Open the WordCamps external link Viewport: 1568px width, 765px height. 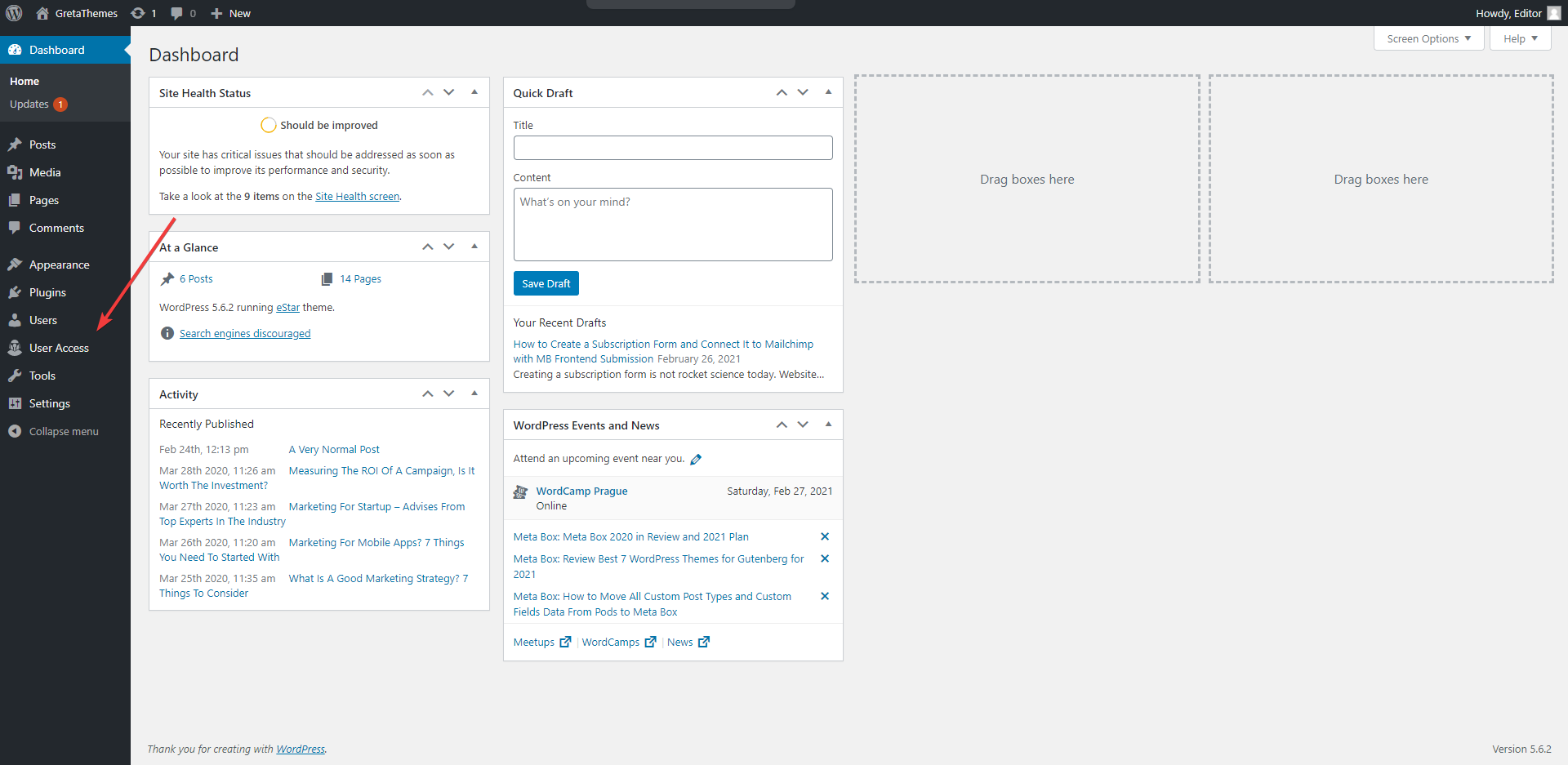[x=619, y=643]
